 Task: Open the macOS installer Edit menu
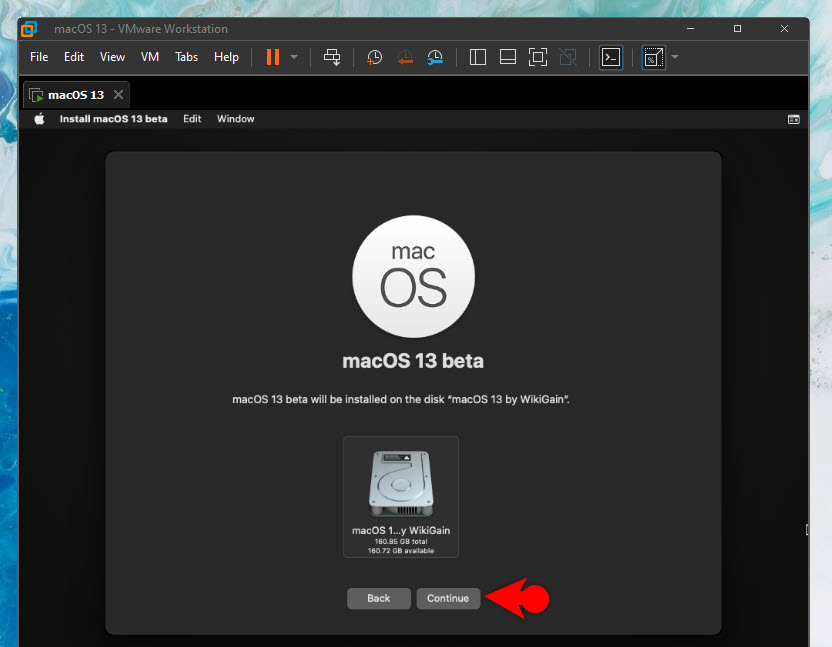point(192,119)
